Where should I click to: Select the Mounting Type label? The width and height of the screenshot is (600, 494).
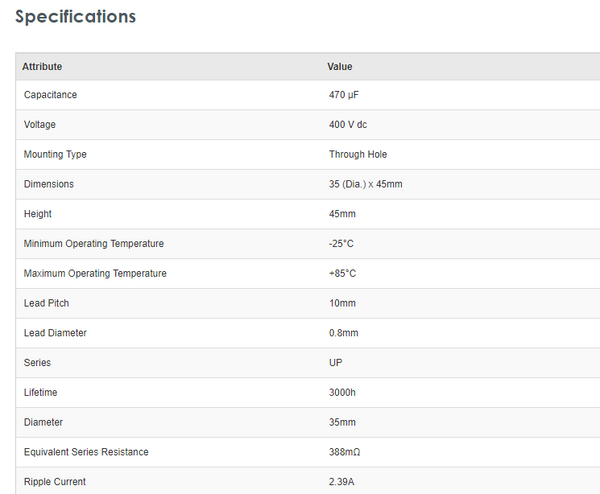coord(55,155)
